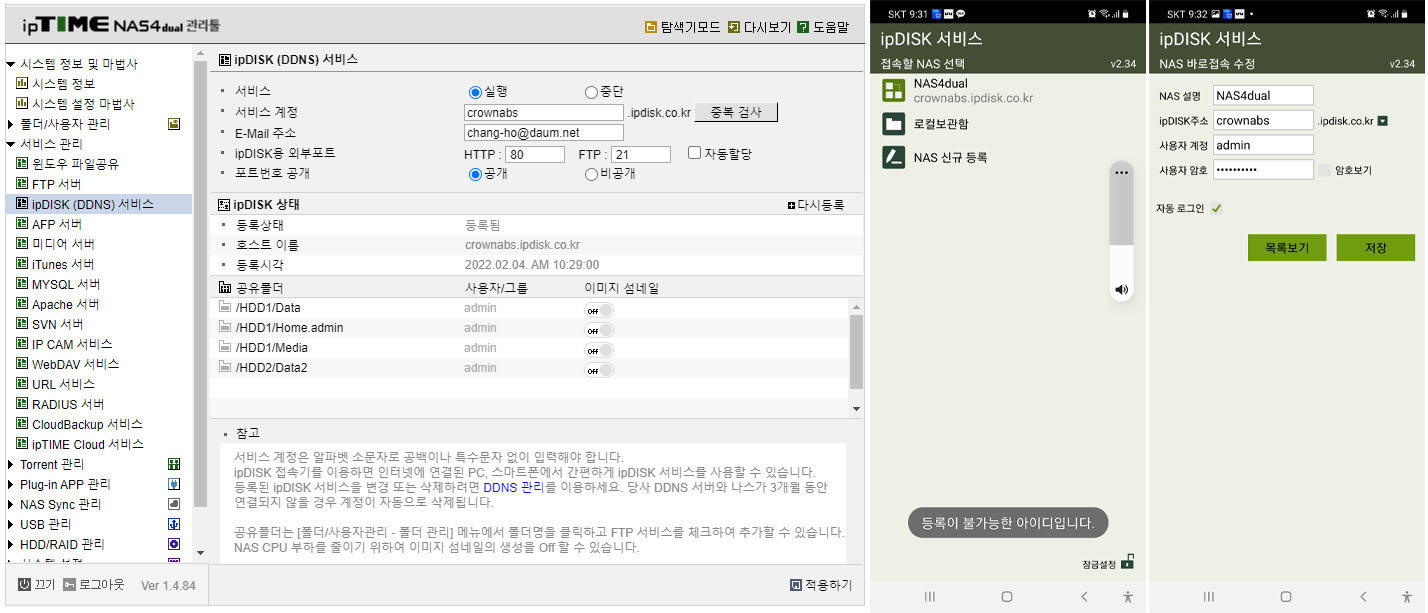Click the /HDD1/Data folder icon
This screenshot has width=1428, height=613.
pyautogui.click(x=225, y=307)
